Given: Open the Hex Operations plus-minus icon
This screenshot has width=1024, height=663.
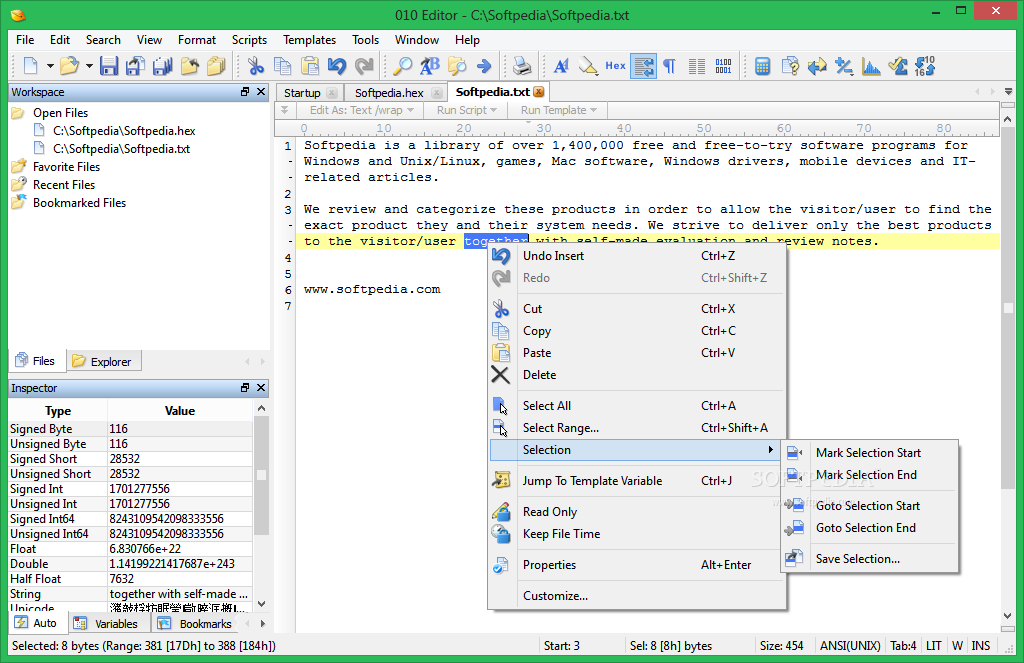Looking at the screenshot, I should coord(844,66).
